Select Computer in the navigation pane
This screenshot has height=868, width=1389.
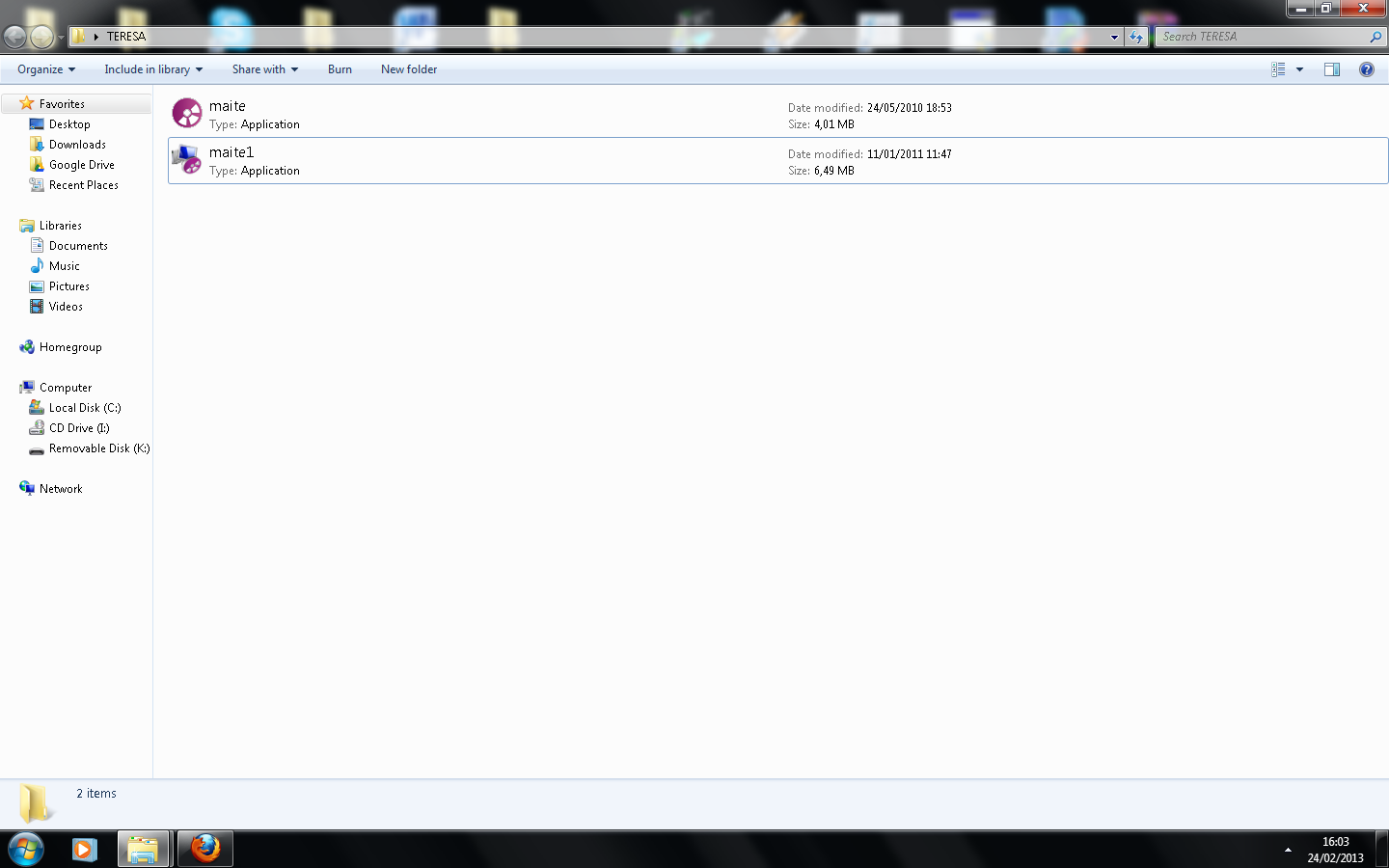coord(66,388)
